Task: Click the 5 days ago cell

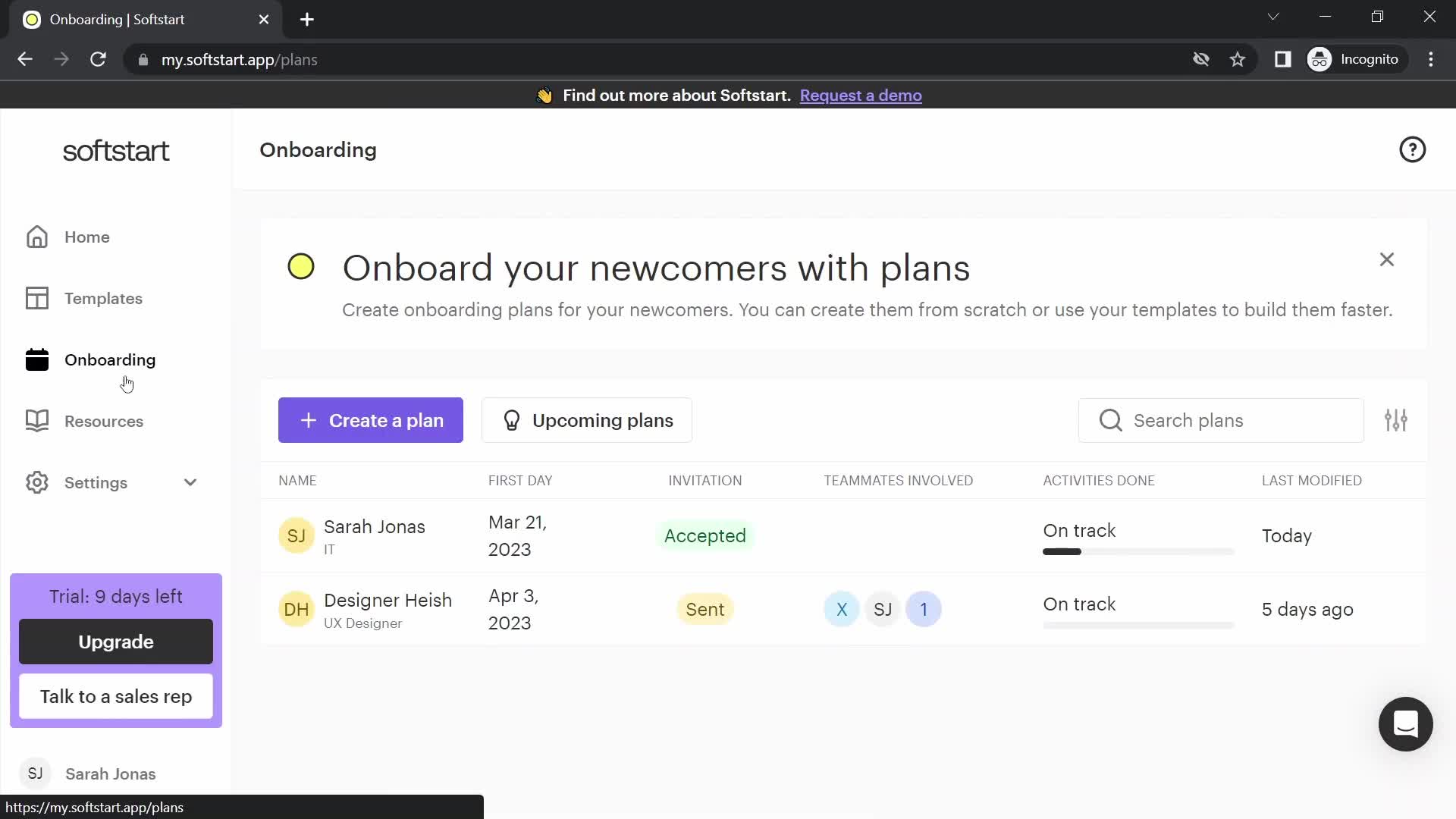Action: point(1307,609)
